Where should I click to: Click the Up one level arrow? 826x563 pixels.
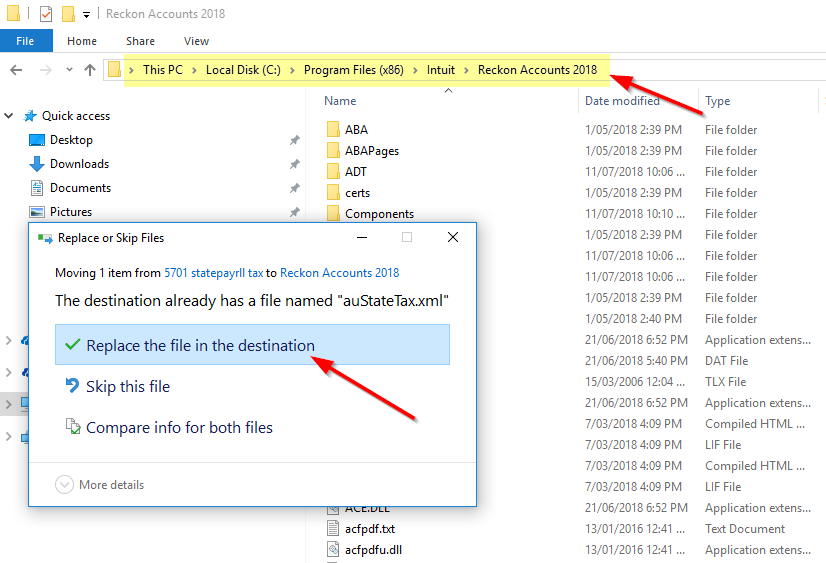(x=90, y=70)
